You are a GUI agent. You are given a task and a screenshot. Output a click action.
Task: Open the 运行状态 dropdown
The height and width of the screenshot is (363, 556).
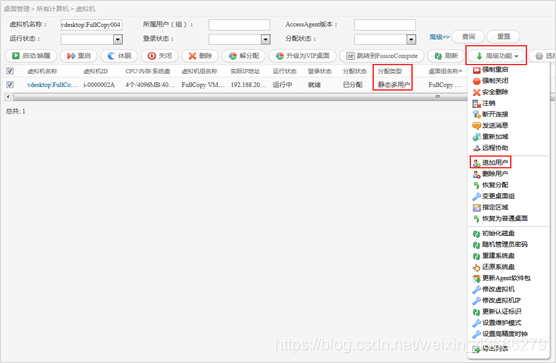pyautogui.click(x=118, y=39)
